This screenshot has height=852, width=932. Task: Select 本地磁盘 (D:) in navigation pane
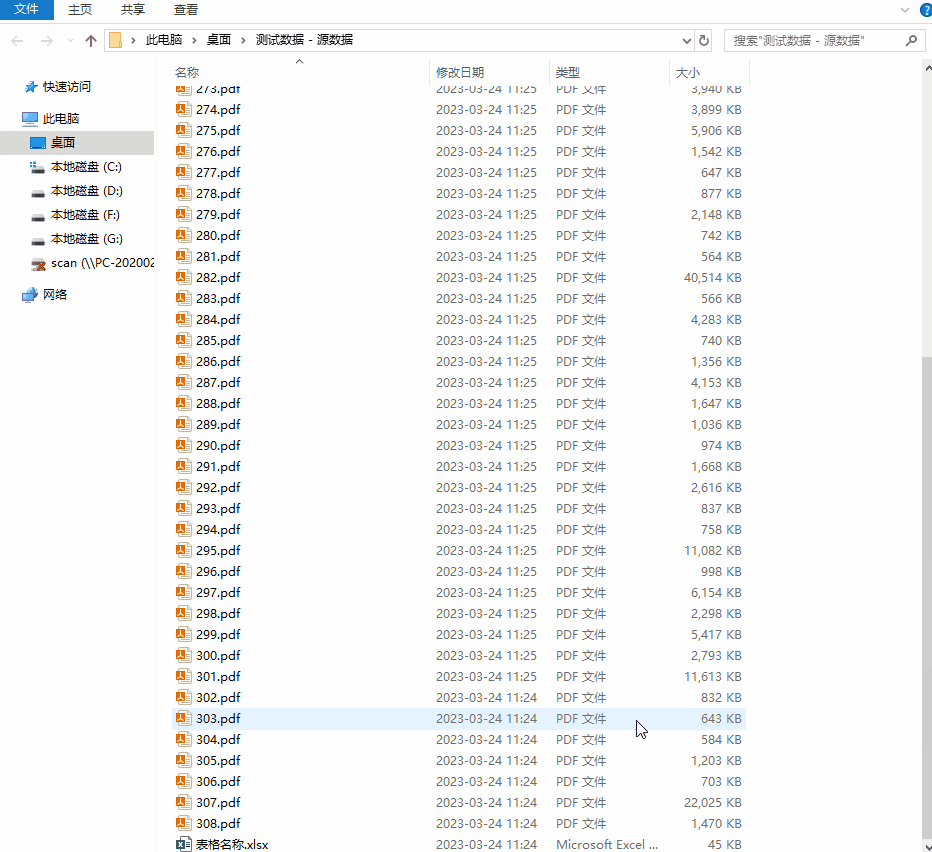(x=86, y=191)
